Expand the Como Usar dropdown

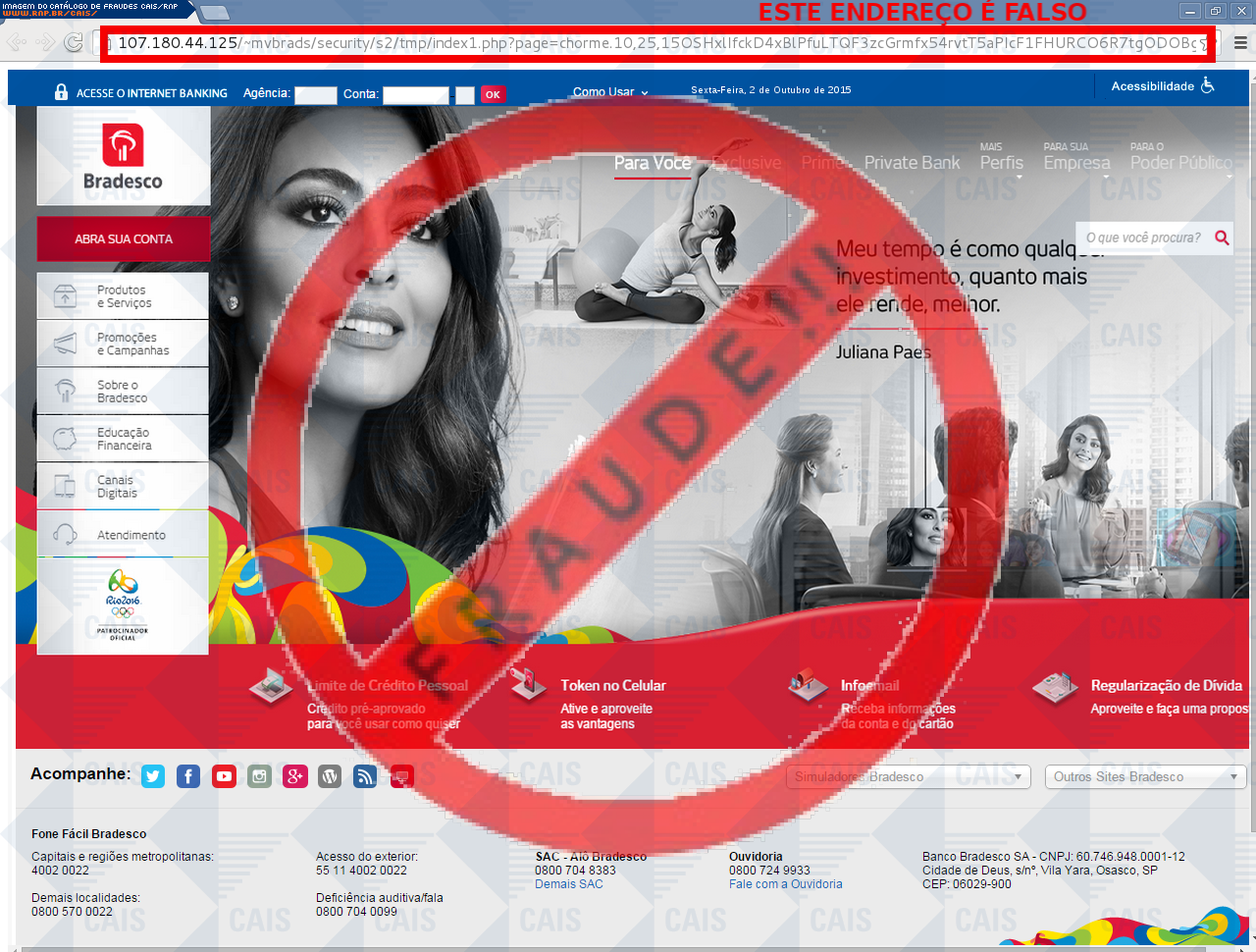[x=610, y=92]
